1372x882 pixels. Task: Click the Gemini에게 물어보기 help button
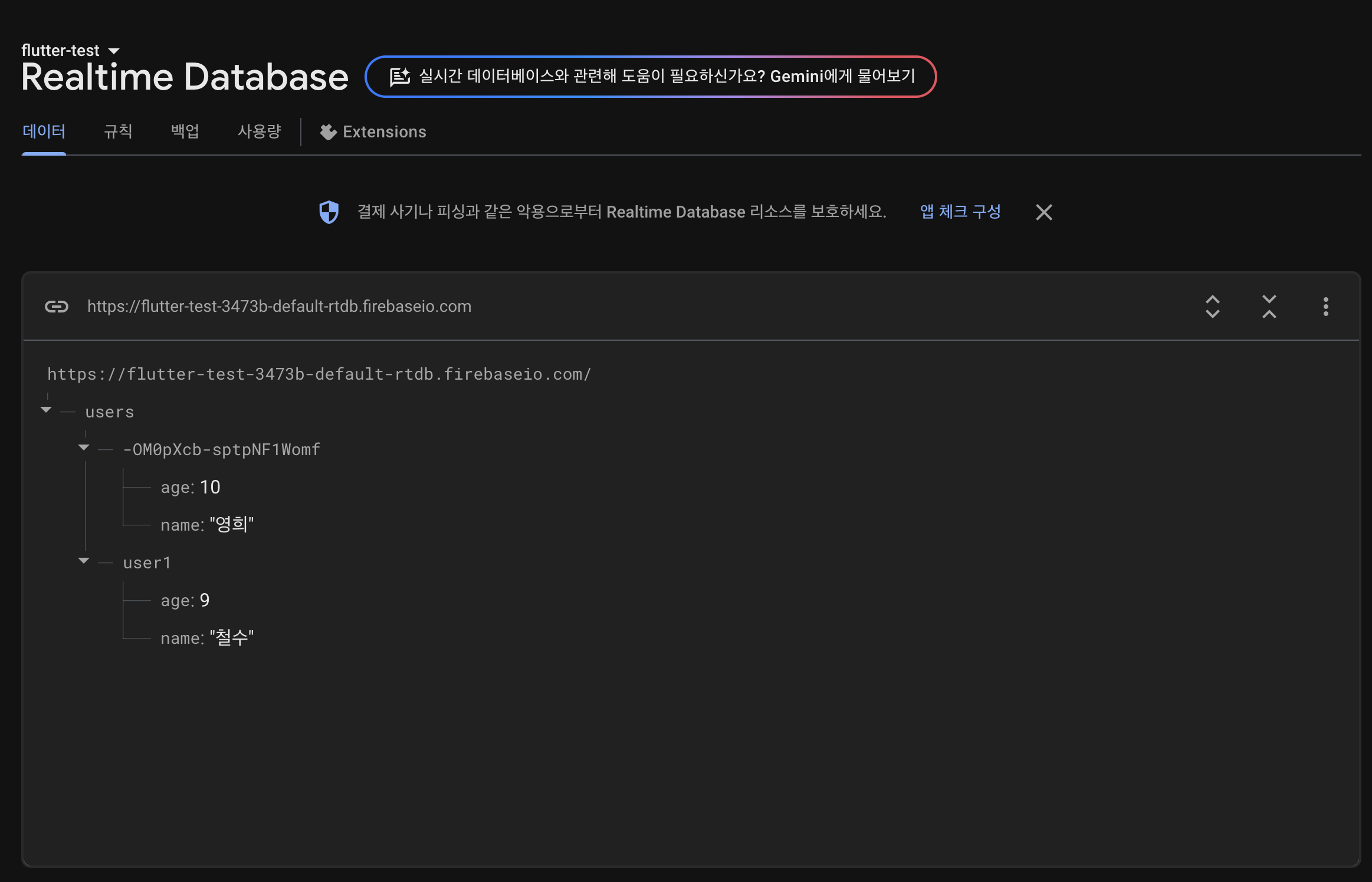(x=651, y=77)
